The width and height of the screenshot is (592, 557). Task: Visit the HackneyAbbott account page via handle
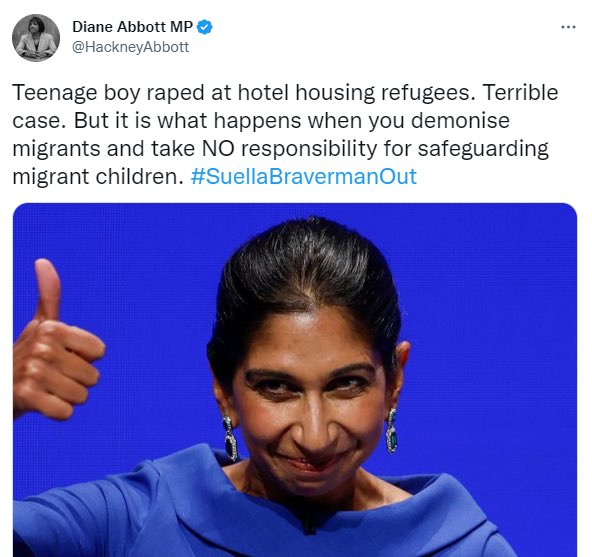point(130,47)
